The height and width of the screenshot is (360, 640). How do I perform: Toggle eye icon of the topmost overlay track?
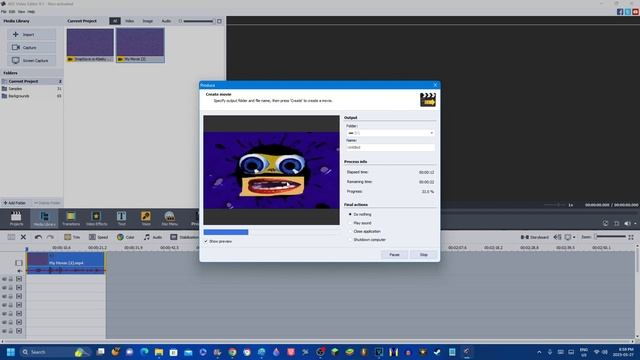tap(4, 279)
